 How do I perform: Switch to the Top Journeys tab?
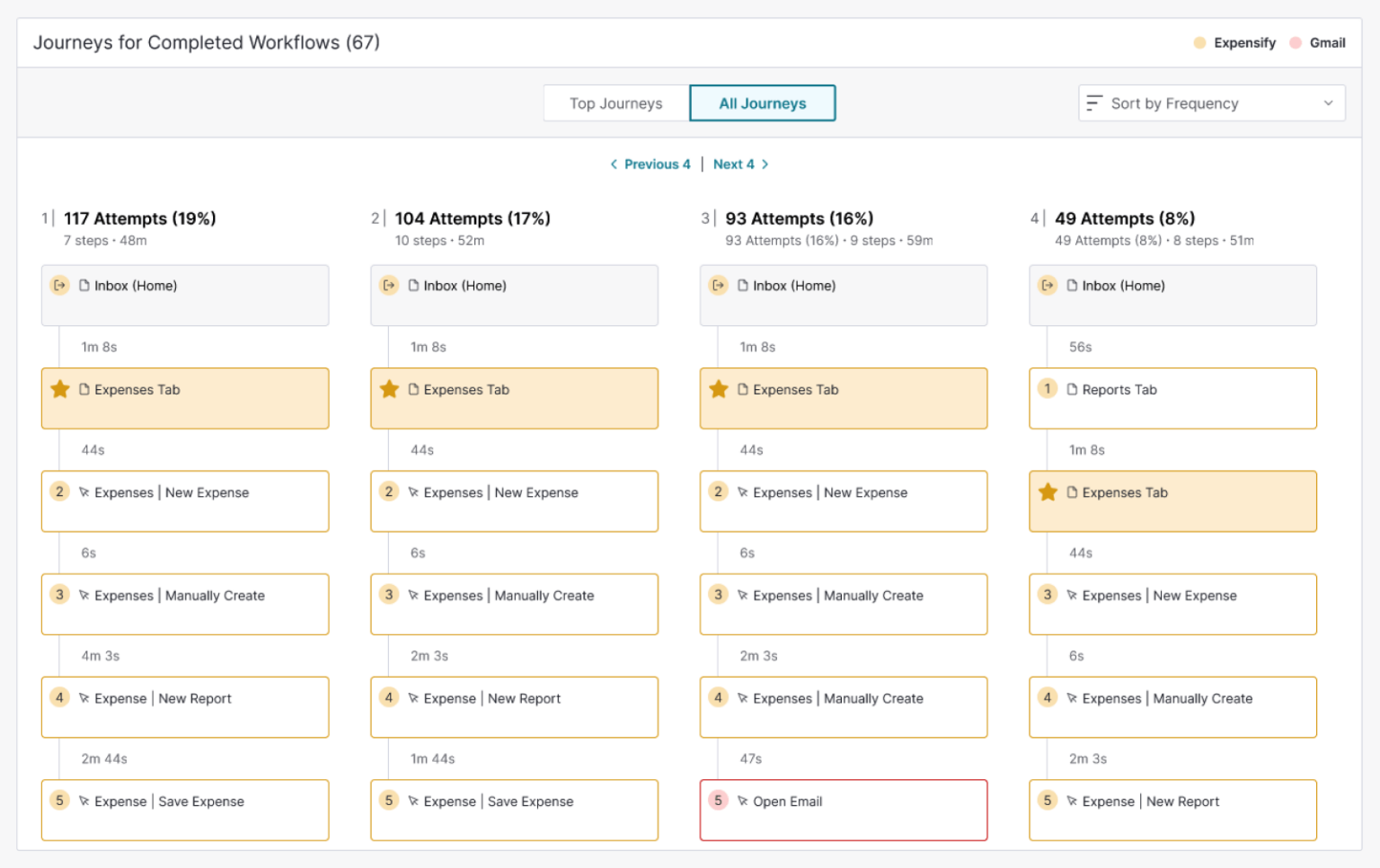click(x=615, y=102)
